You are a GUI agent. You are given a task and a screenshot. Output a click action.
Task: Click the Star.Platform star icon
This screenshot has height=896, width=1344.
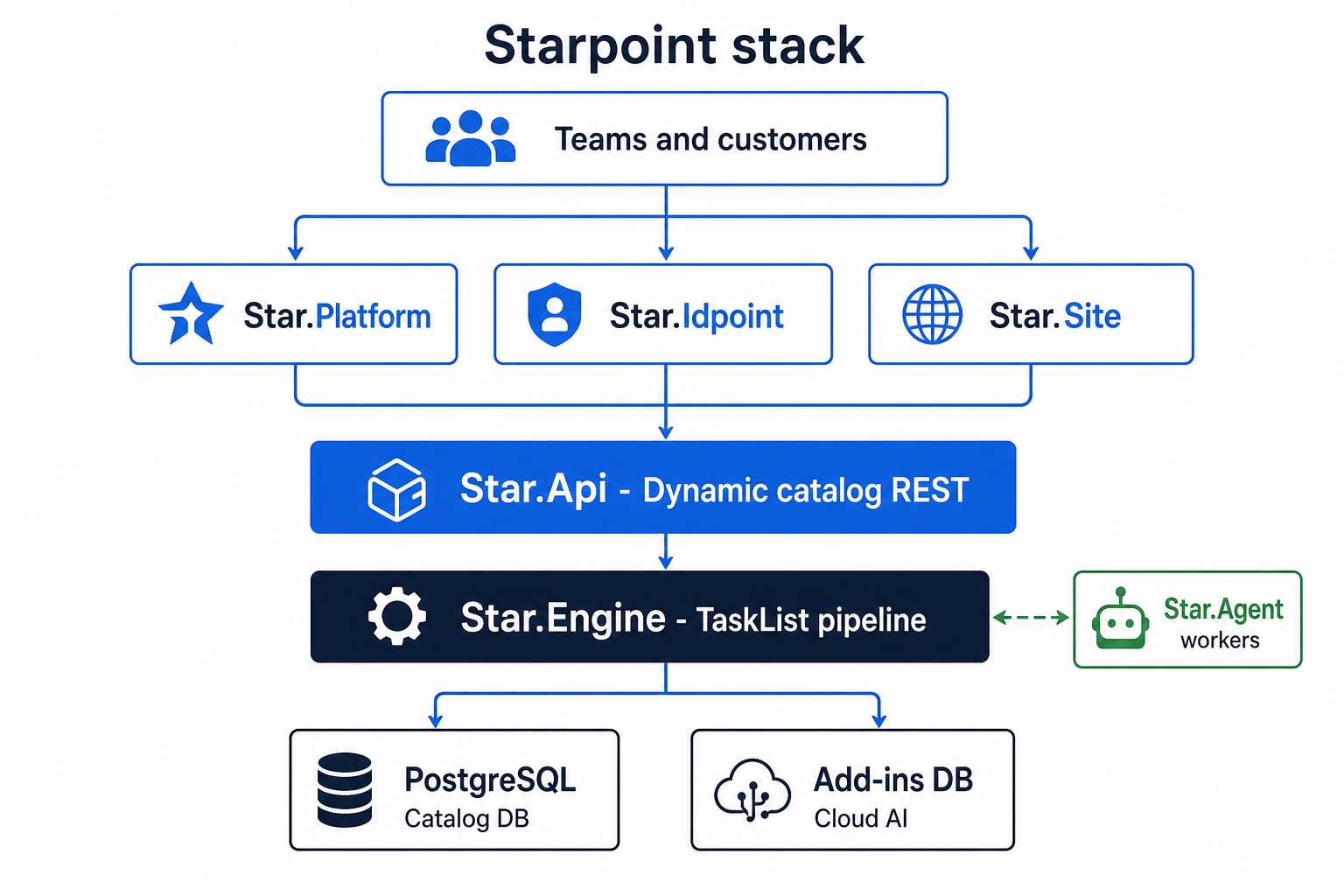191,313
